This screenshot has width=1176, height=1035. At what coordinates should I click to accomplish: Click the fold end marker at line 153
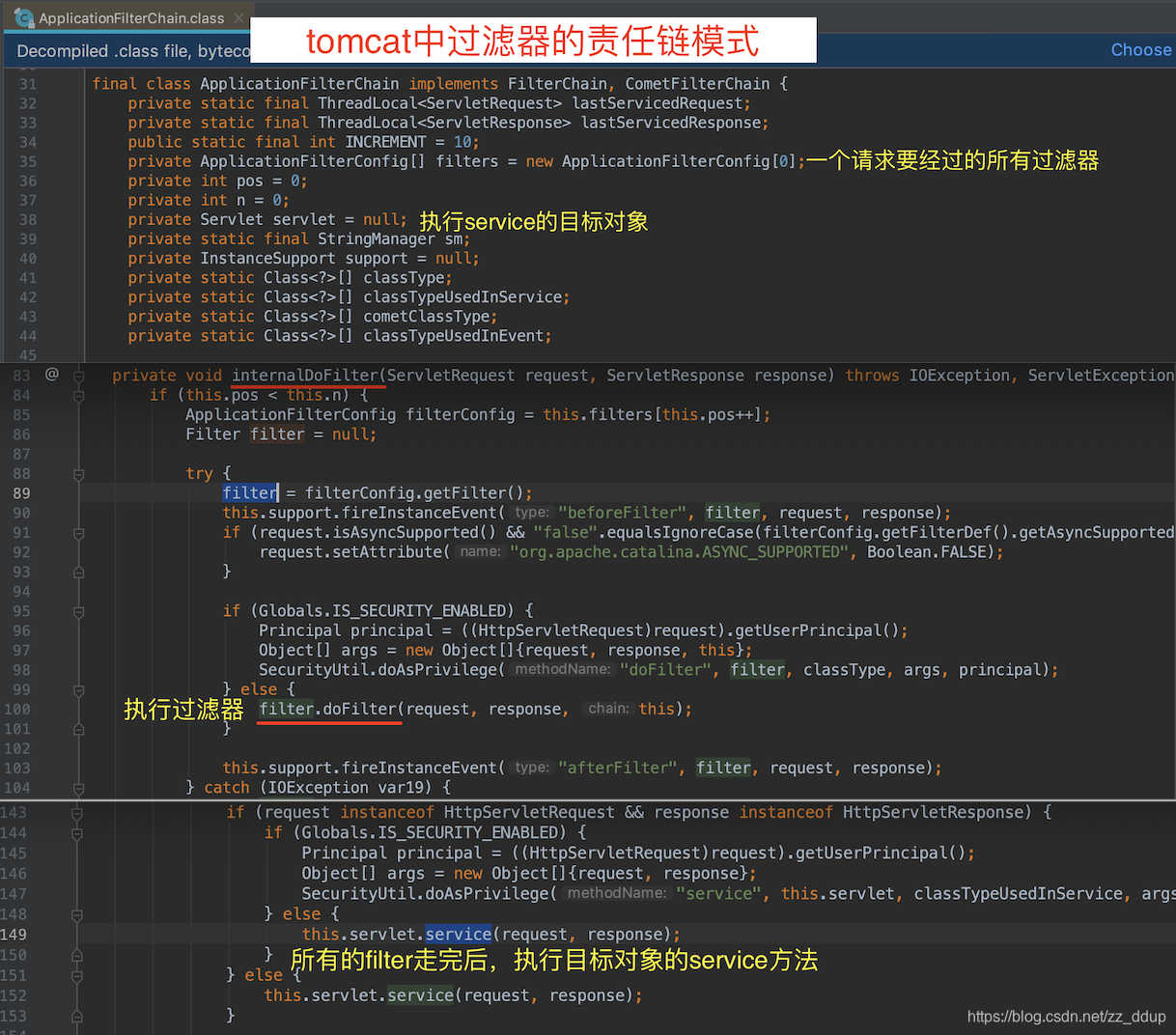point(76,1016)
